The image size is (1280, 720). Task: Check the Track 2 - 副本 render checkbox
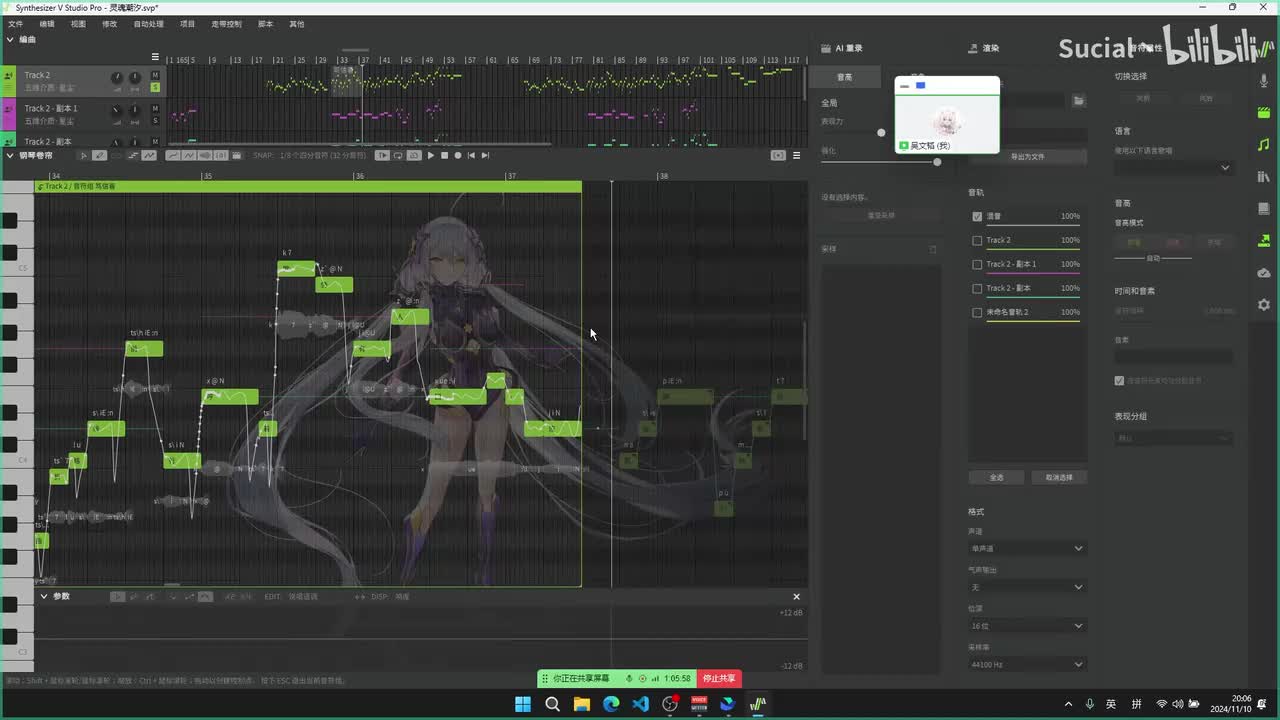click(x=977, y=288)
